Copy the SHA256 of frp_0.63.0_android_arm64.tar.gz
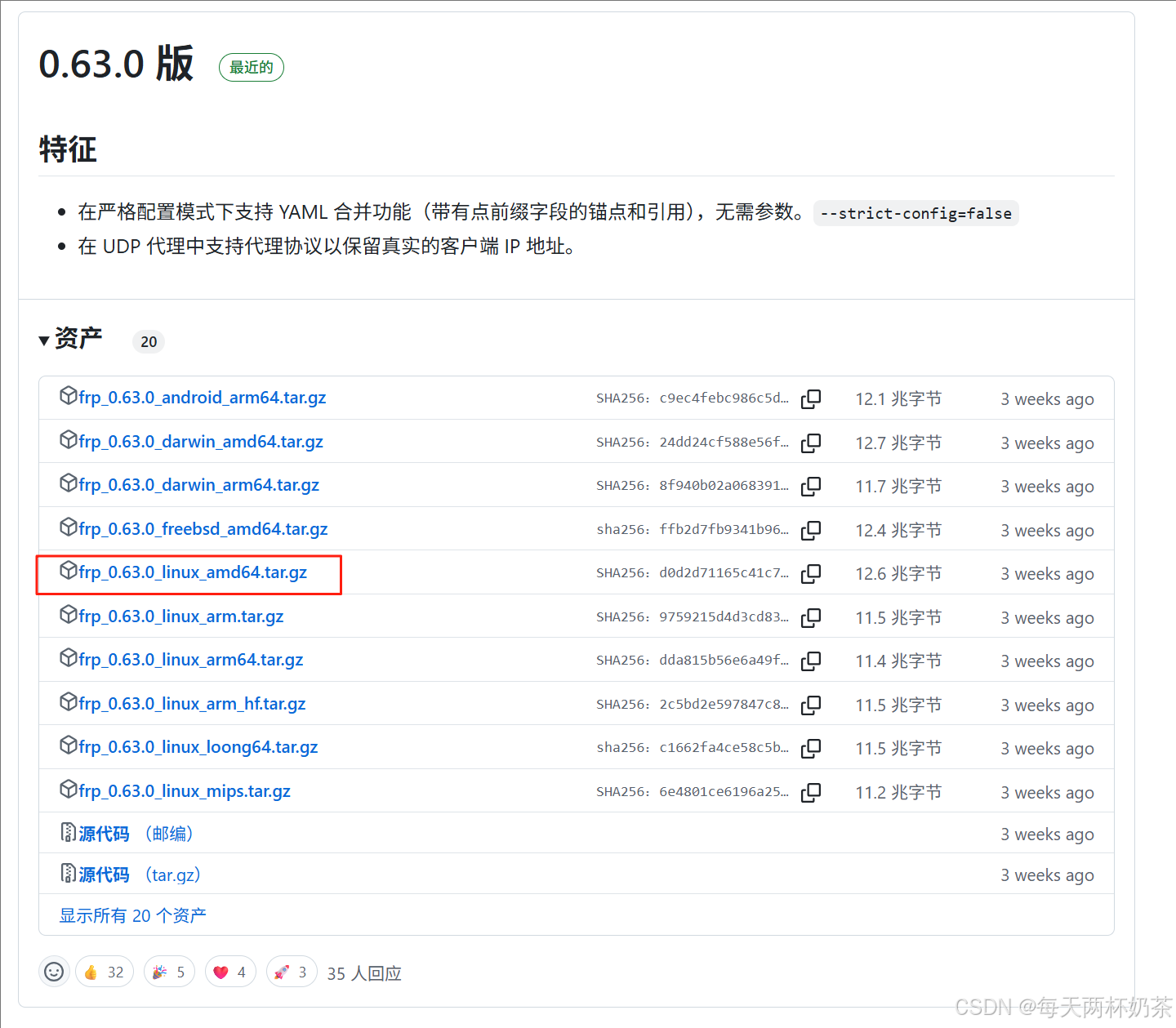The height and width of the screenshot is (1028, 1176). (x=811, y=398)
